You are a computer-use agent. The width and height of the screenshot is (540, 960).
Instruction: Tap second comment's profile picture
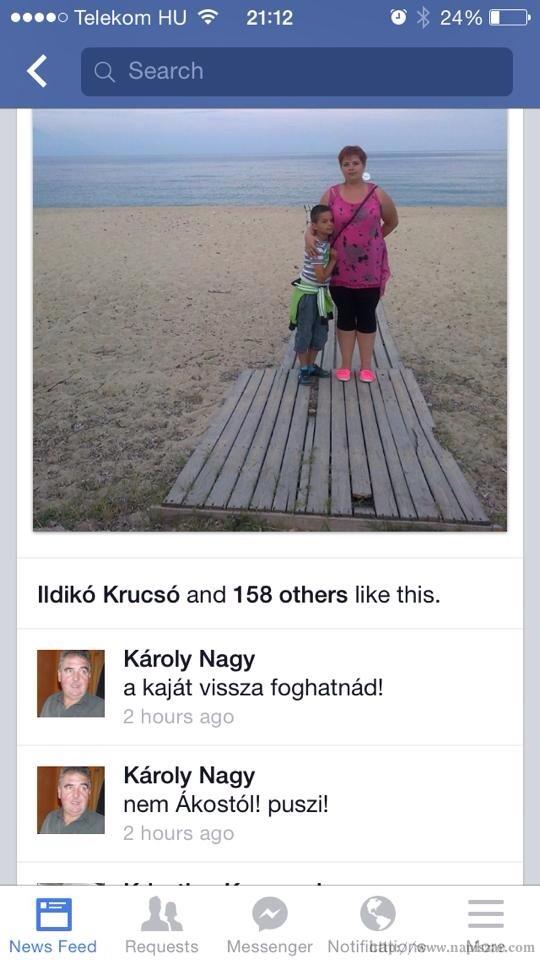(71, 800)
